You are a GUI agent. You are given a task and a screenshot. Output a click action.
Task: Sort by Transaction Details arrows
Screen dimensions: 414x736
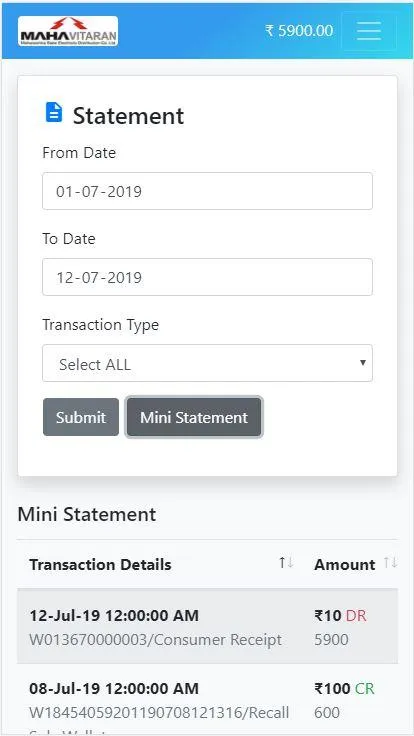tap(286, 562)
